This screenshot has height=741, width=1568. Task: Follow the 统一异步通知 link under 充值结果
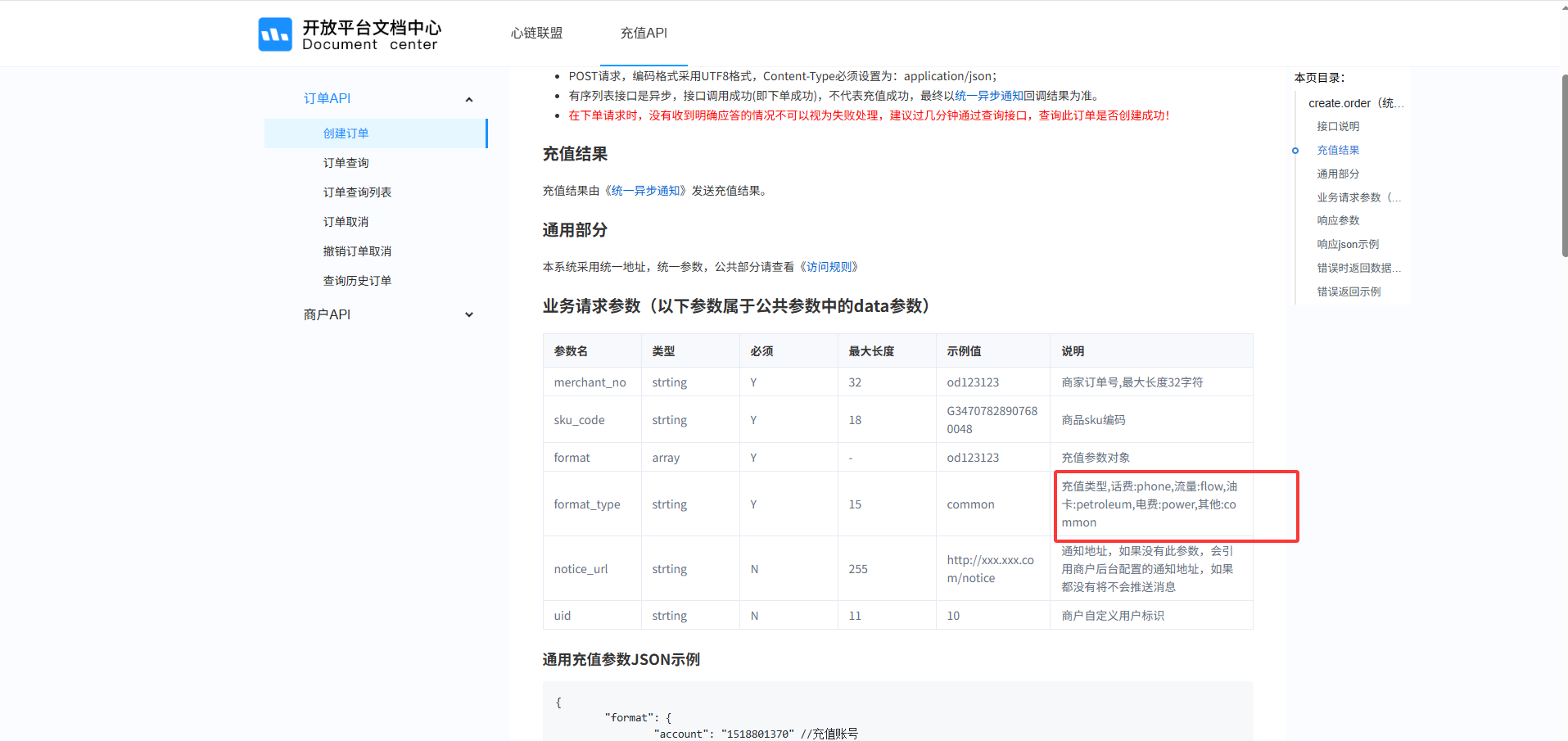pyautogui.click(x=646, y=191)
